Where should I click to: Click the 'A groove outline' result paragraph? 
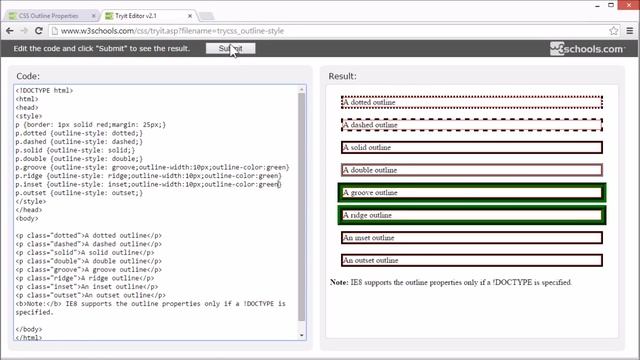click(x=472, y=193)
